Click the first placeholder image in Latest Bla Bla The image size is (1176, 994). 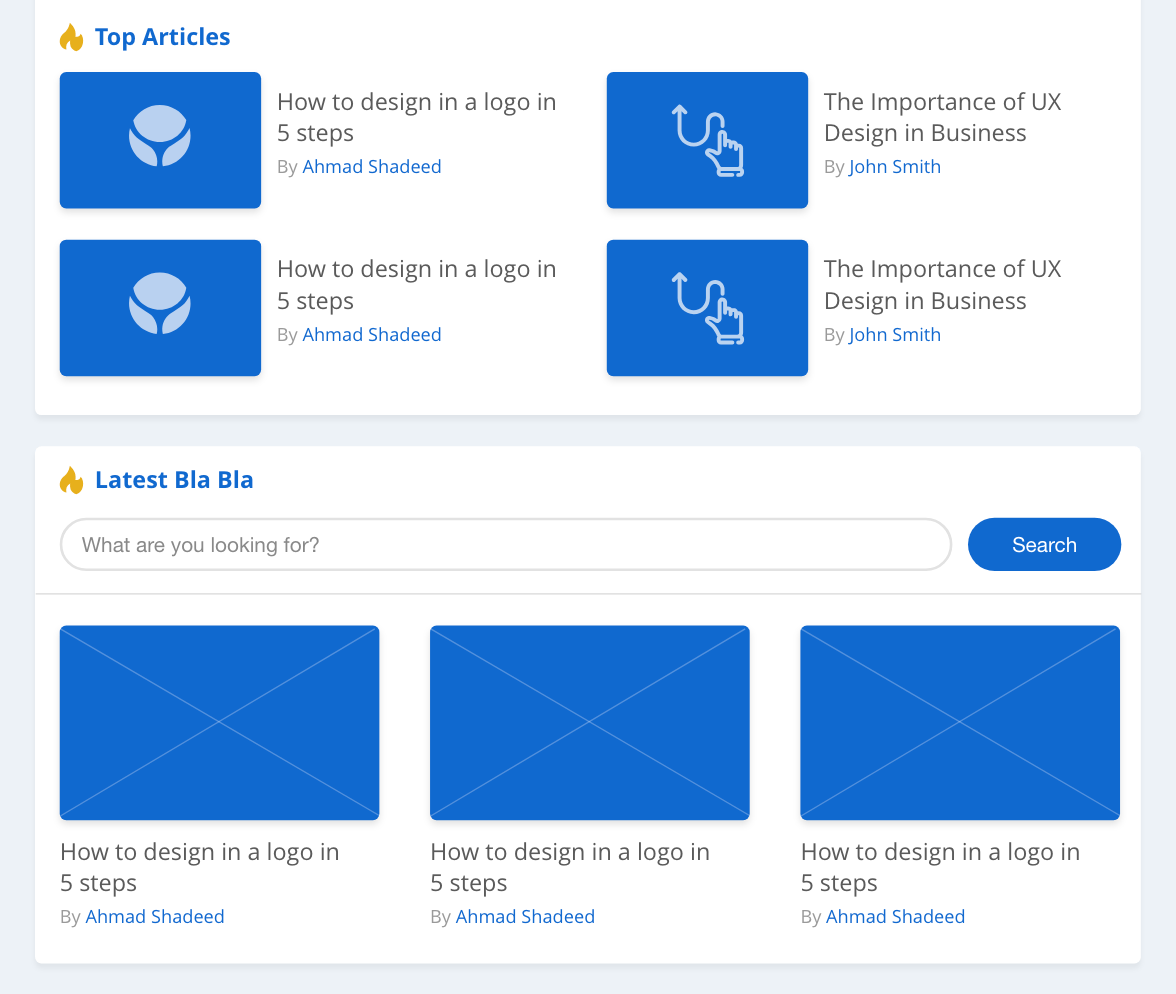pos(219,723)
